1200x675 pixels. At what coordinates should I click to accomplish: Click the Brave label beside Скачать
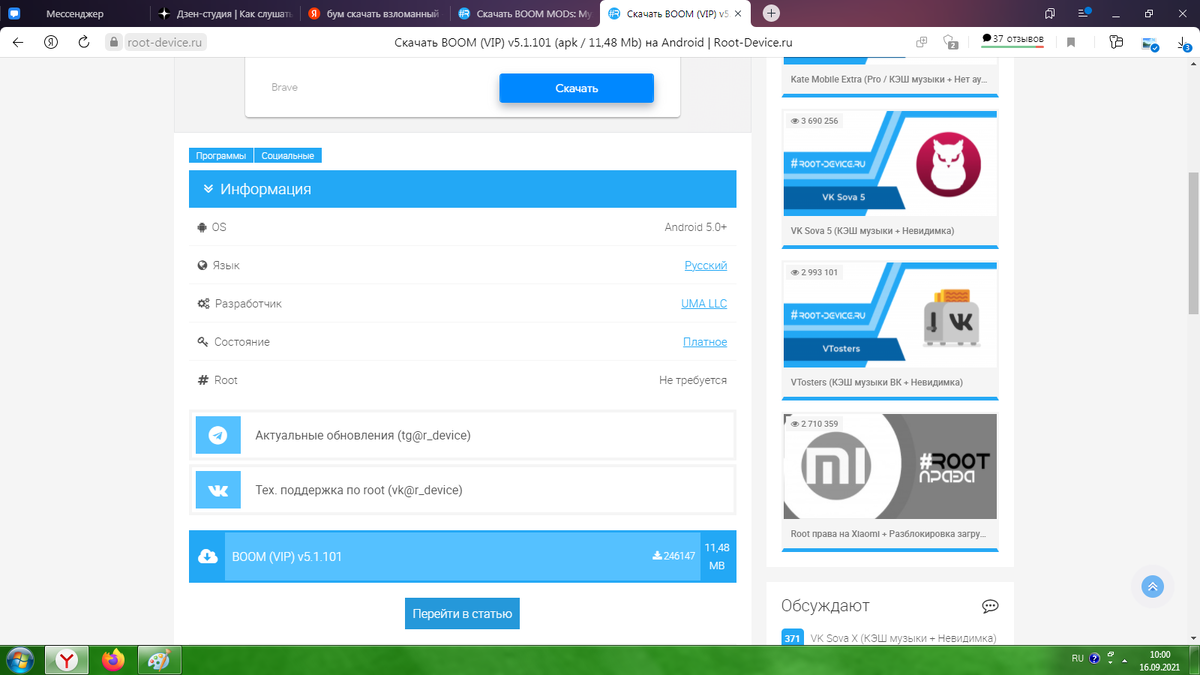[285, 88]
